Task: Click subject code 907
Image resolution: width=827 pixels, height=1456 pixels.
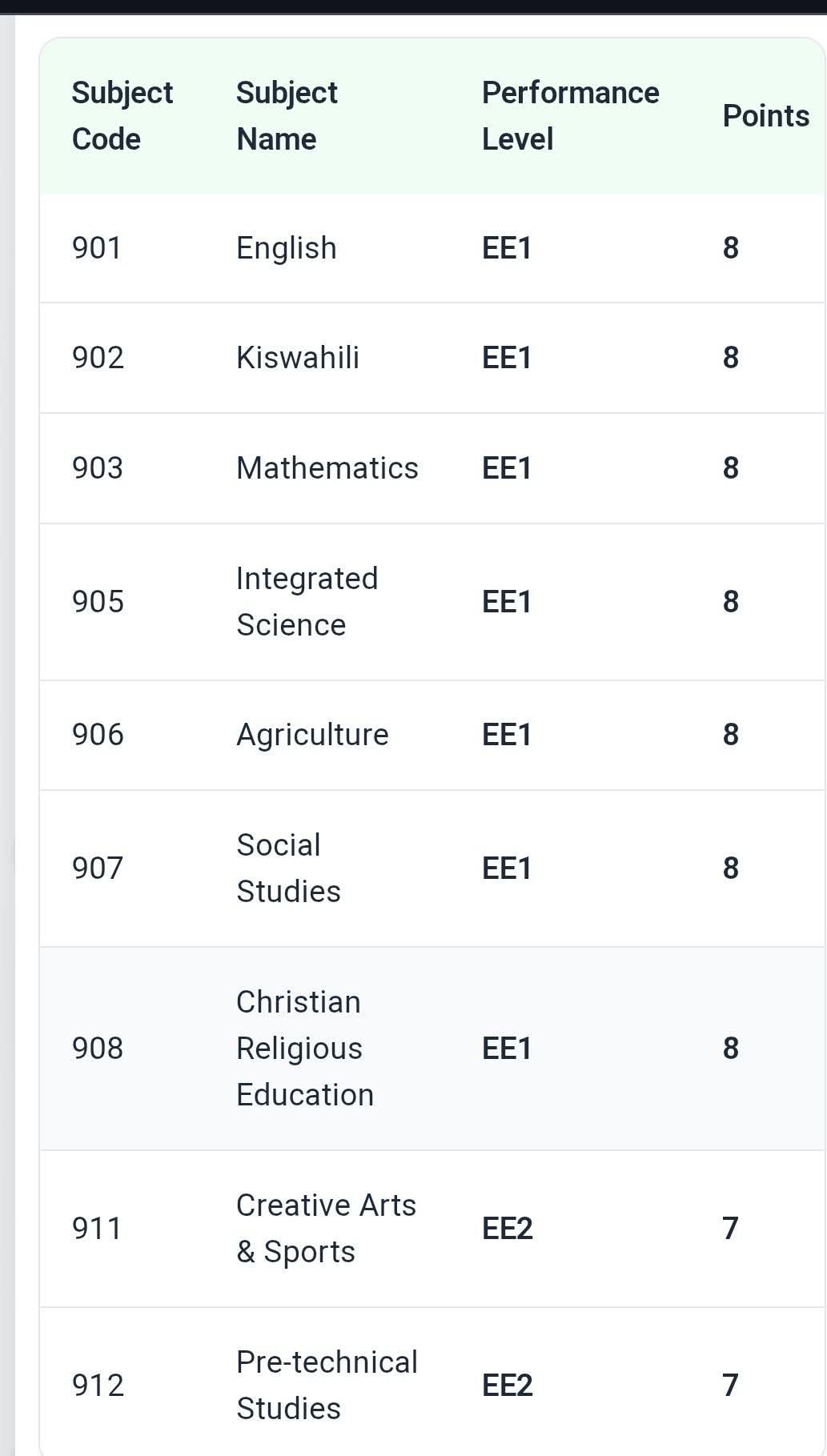Action: [x=98, y=868]
